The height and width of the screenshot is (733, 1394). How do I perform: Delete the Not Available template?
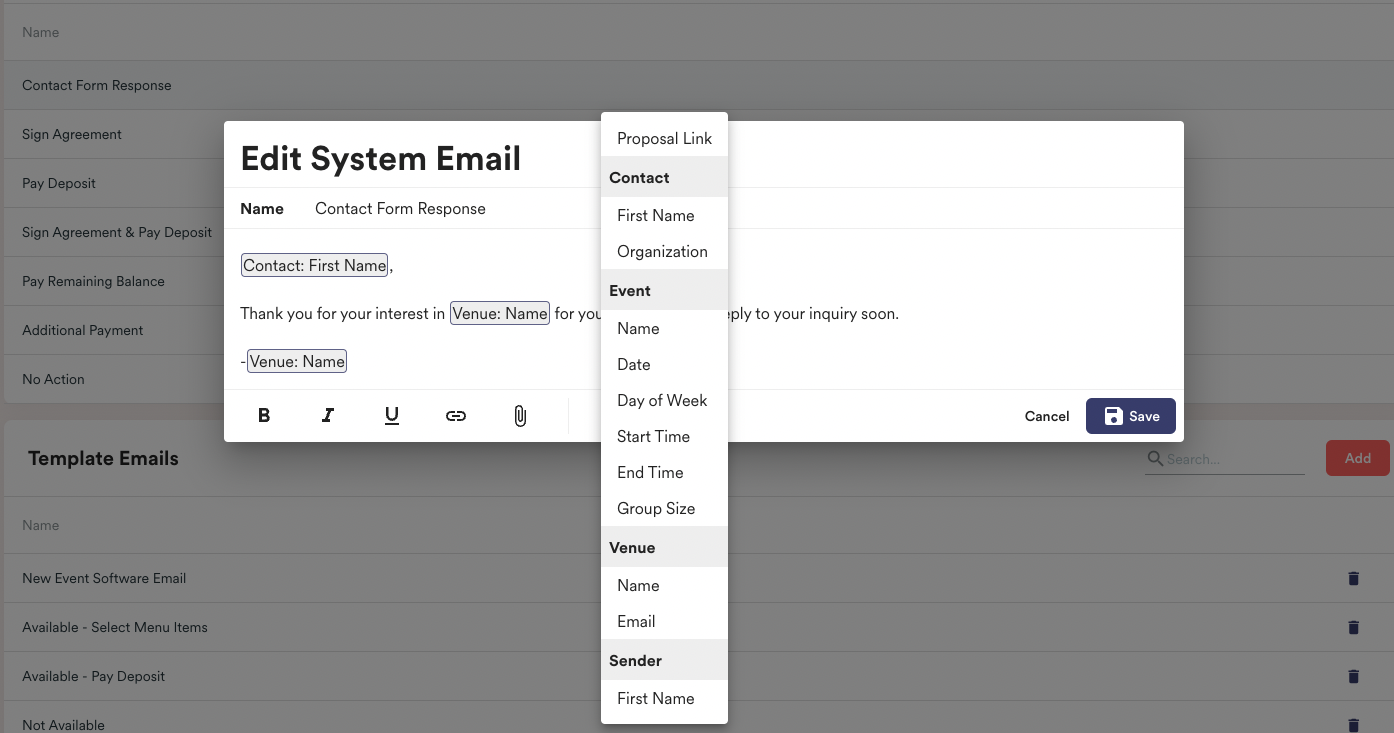tap(1353, 724)
